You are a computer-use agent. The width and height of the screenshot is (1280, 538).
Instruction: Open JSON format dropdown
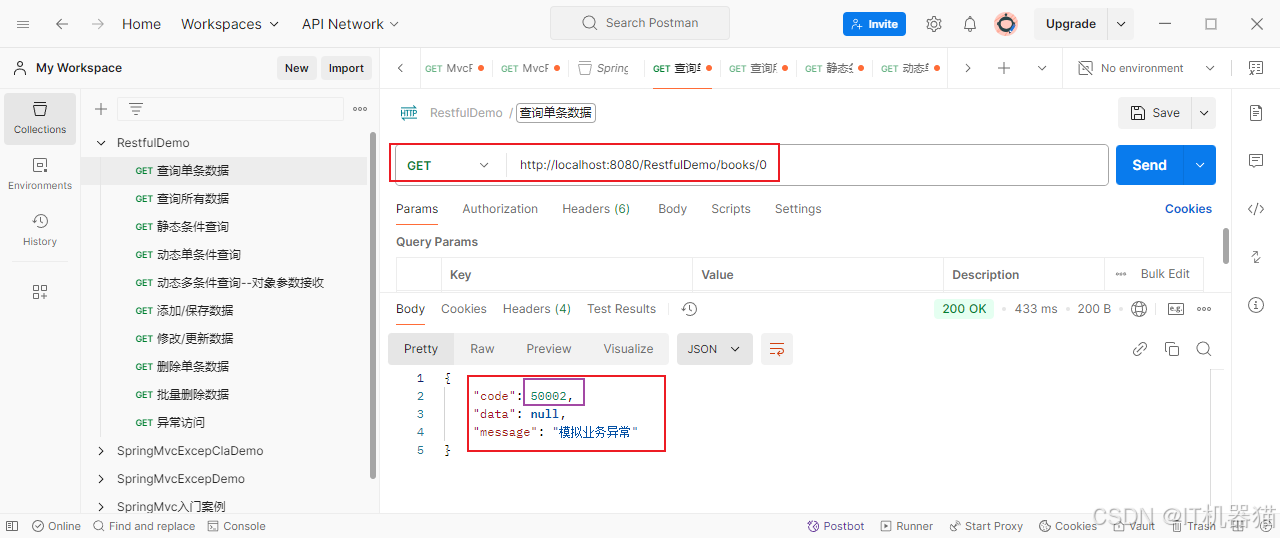pos(715,349)
